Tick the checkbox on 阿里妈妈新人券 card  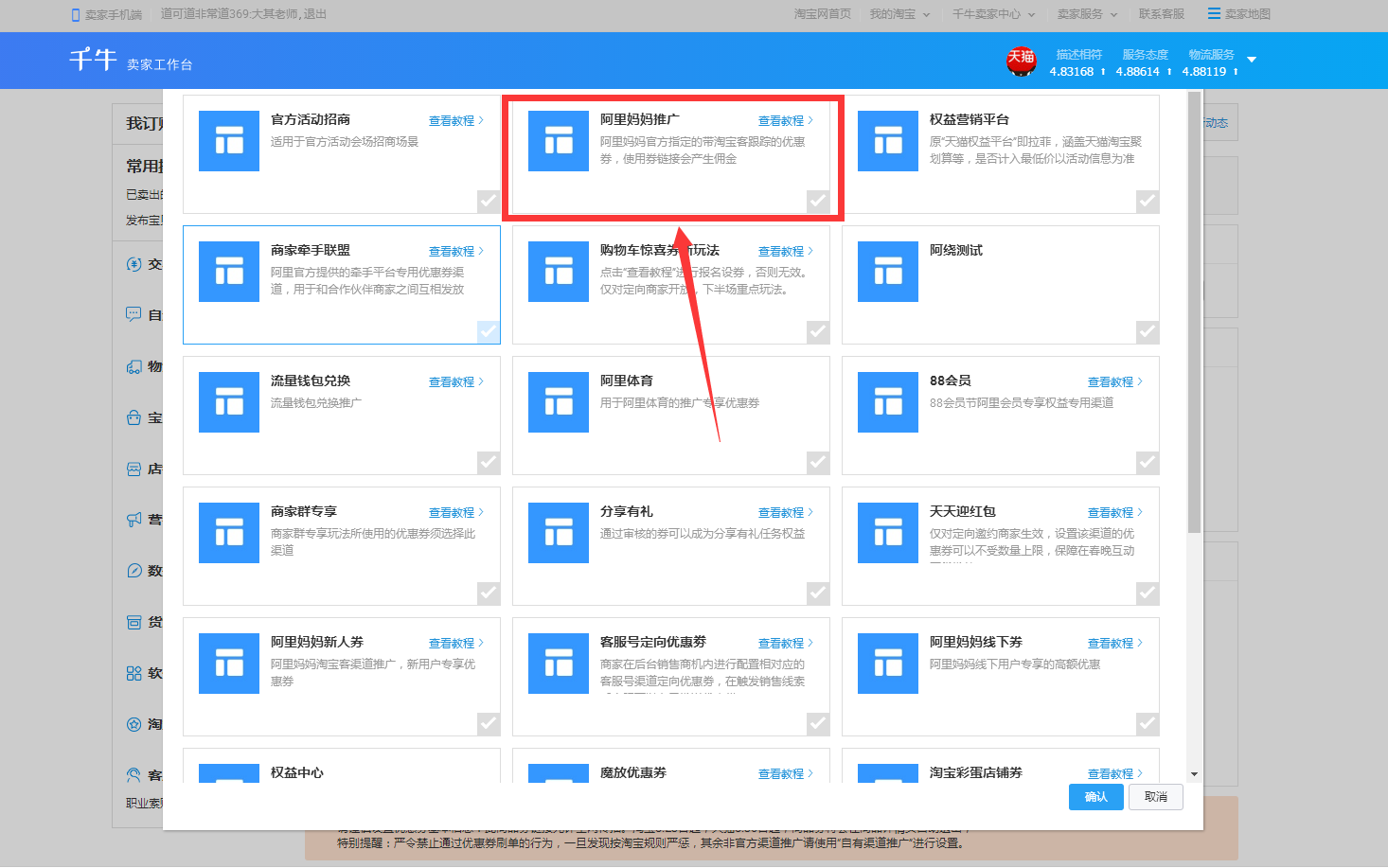tap(489, 724)
